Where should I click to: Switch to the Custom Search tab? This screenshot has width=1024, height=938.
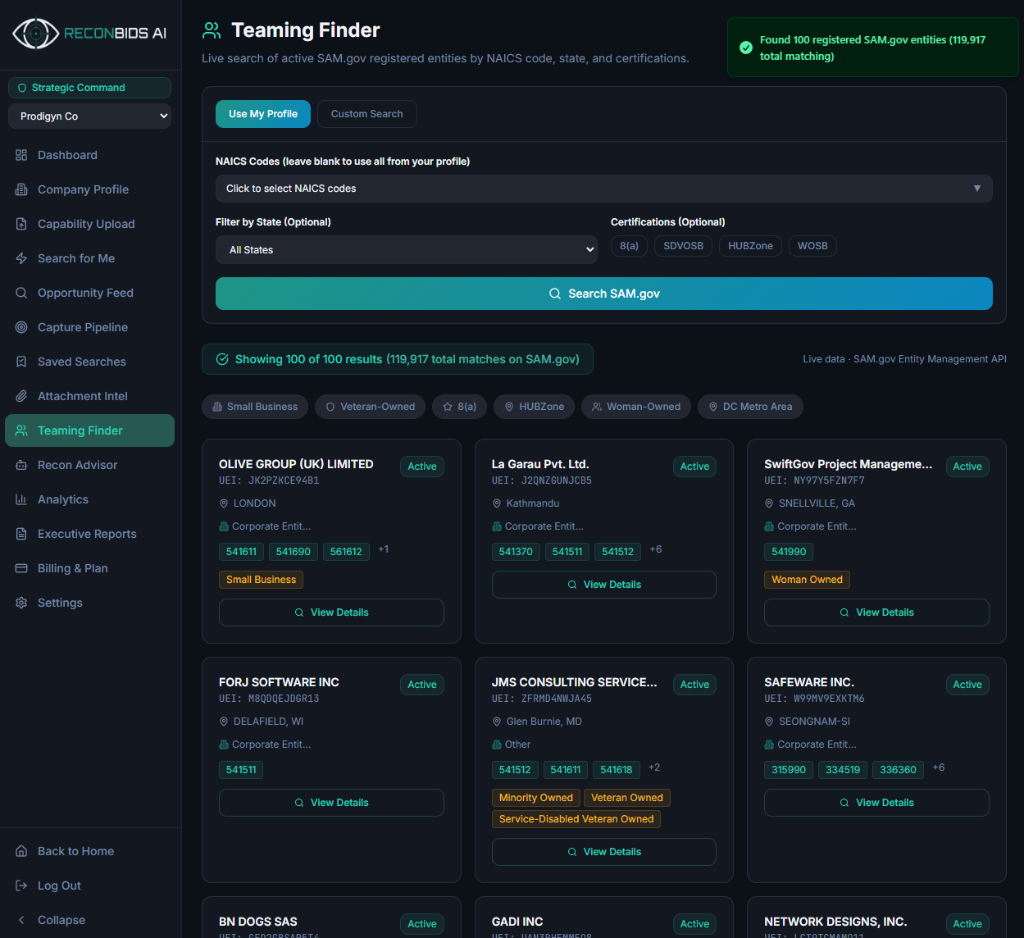[x=367, y=114]
